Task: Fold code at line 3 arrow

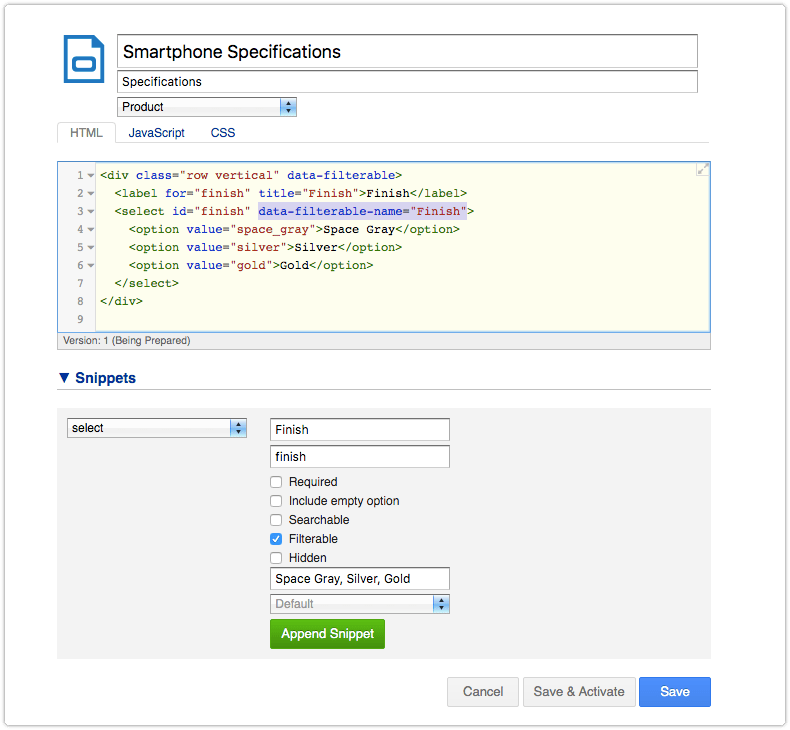Action: (x=91, y=212)
